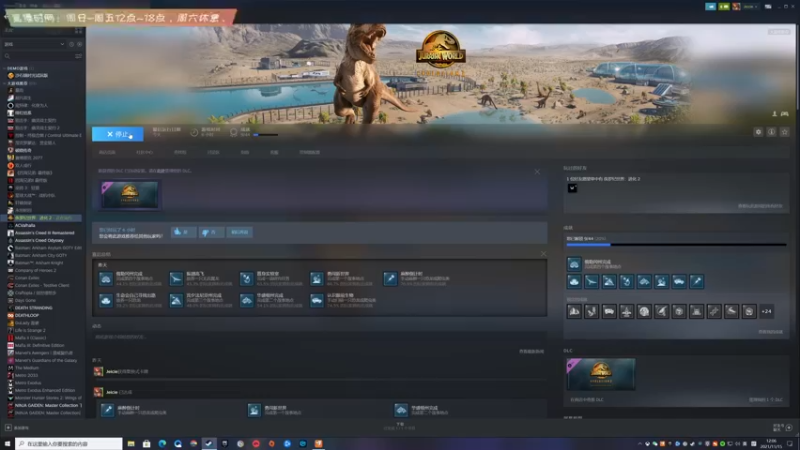Open DLC thumbnail in right DLC panel
Image resolution: width=800 pixels, height=450 pixels.
tap(601, 374)
